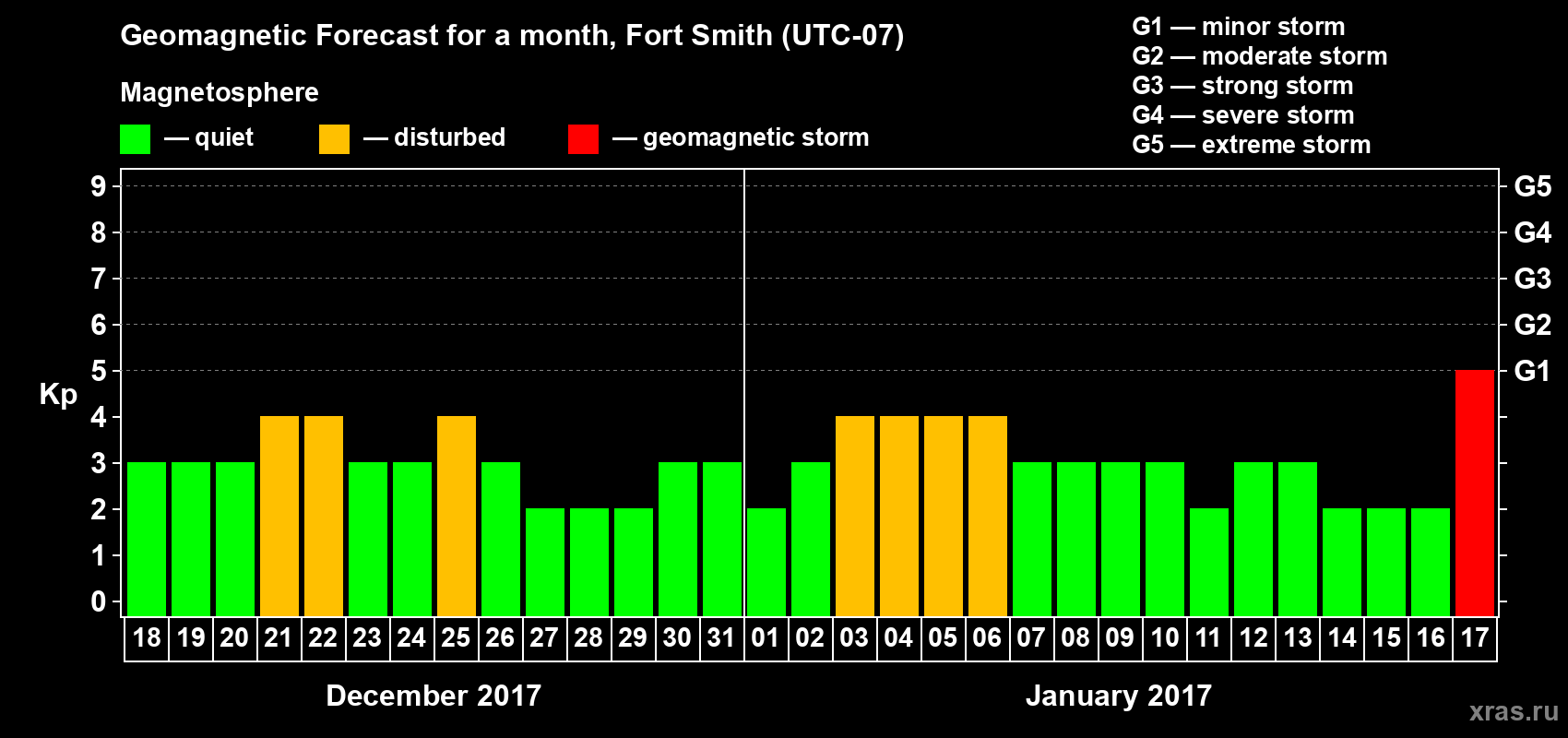Screen dimensions: 1568x738
Task: Click the red geomagnetic storm legend swatch
Action: point(583,139)
